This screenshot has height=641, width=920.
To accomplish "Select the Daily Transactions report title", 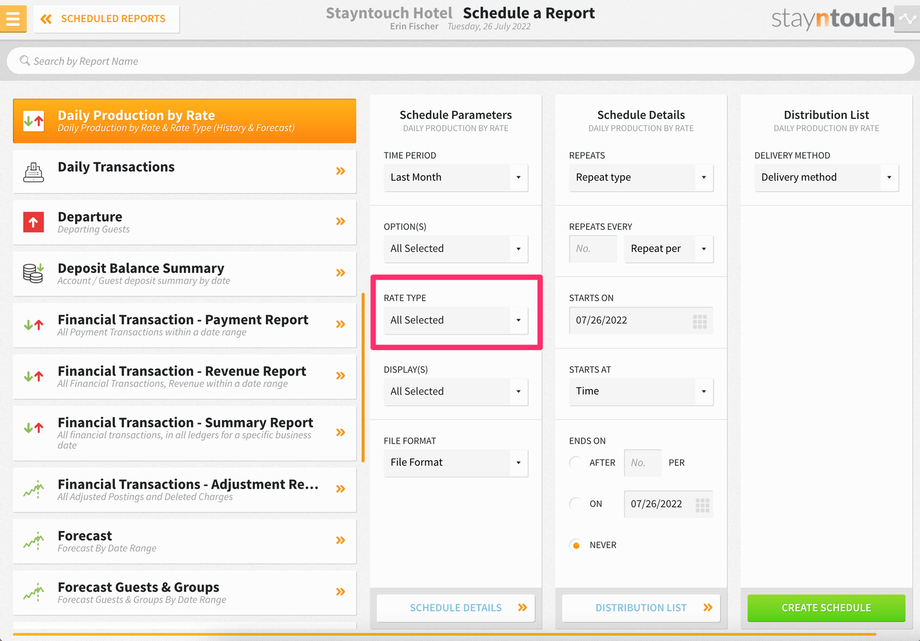I will tap(116, 167).
